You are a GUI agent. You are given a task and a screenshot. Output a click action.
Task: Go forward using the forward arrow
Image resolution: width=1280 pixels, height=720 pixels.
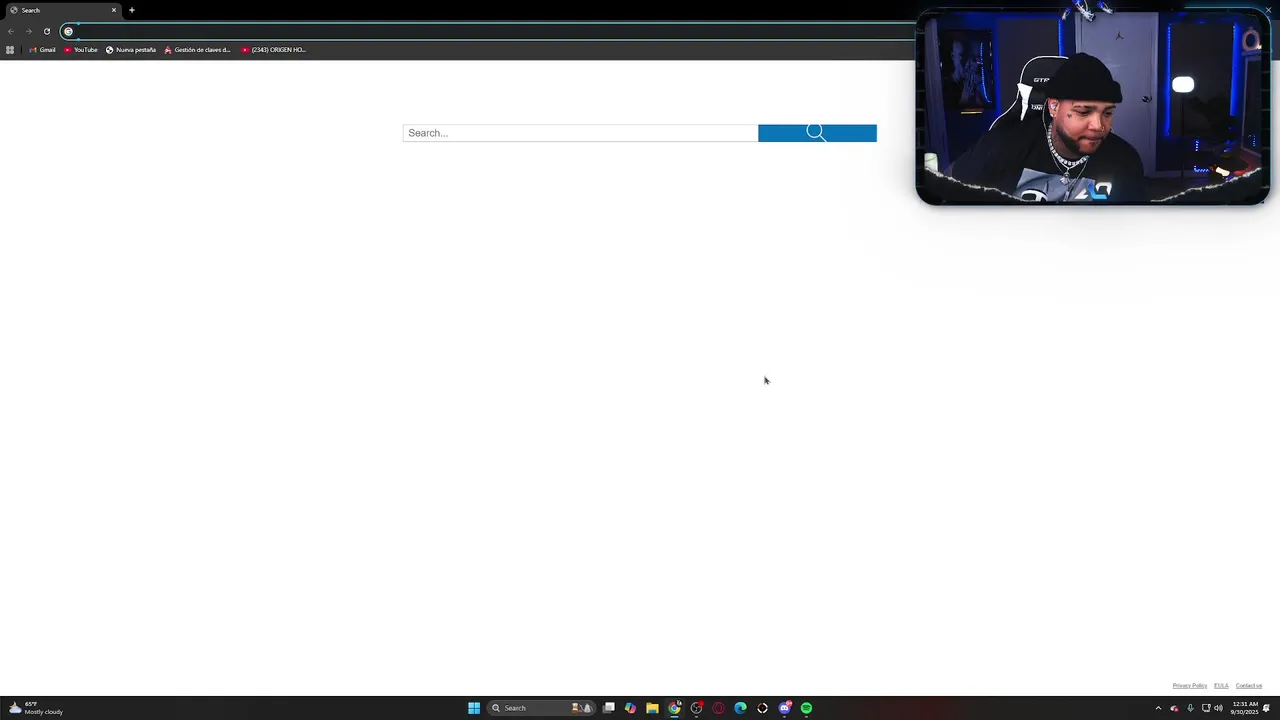(28, 31)
